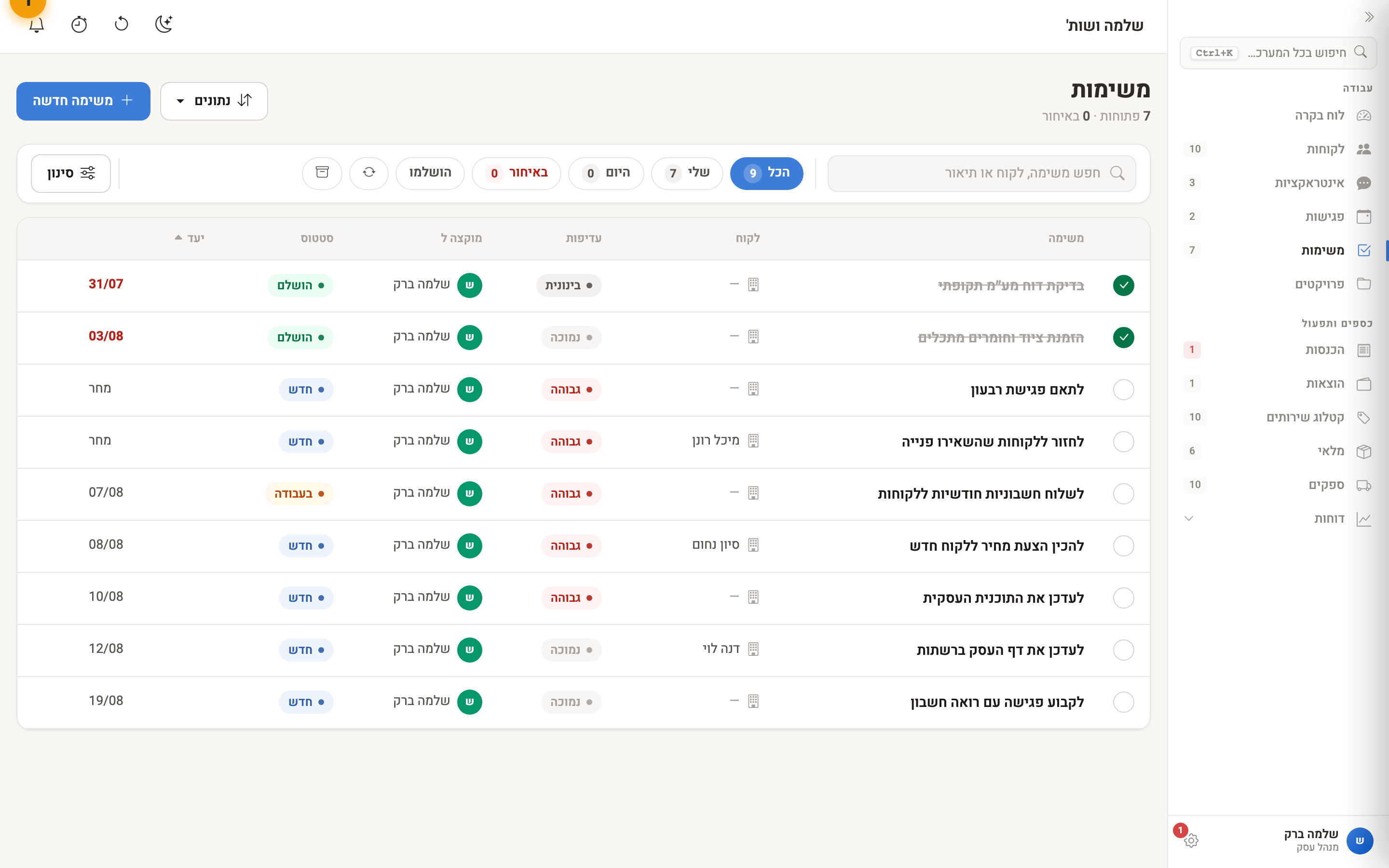
Task: Select the הכל all tasks filter tab
Action: tap(766, 173)
